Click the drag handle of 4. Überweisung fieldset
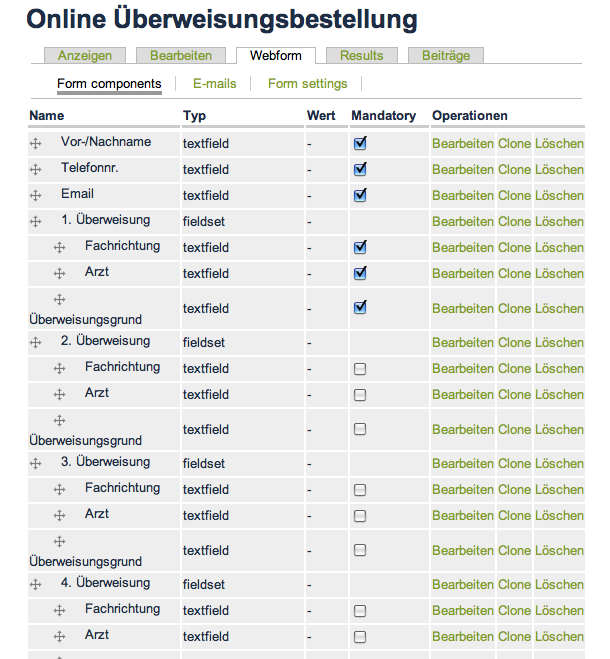The image size is (610, 659). coord(36,585)
